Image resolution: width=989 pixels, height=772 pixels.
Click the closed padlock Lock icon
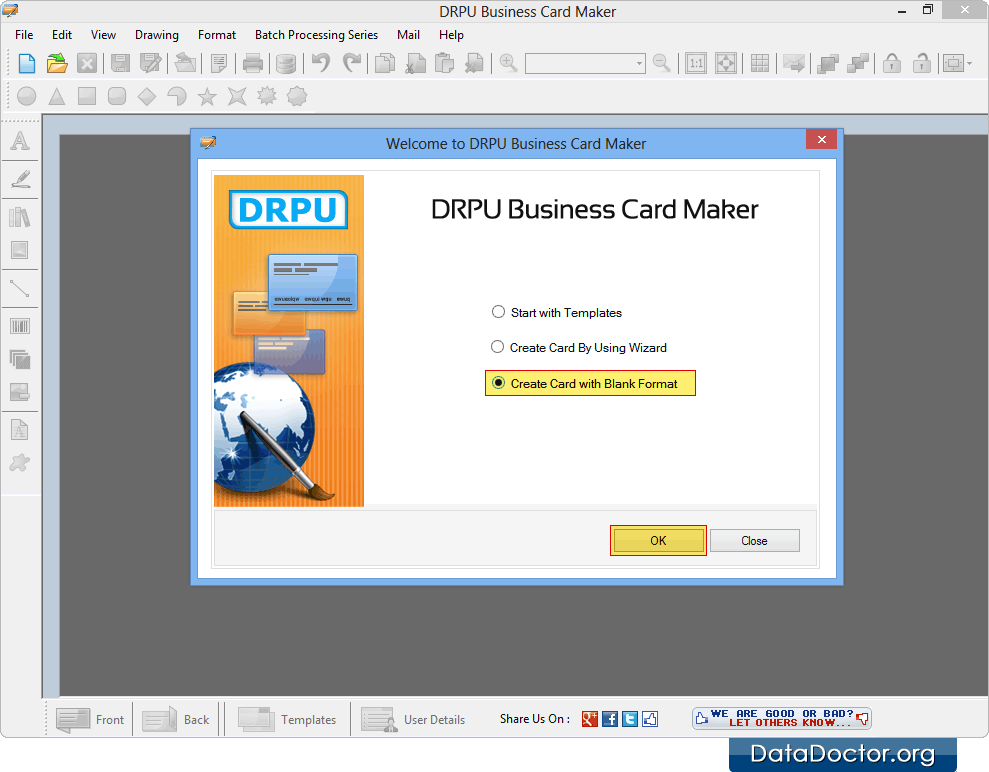pyautogui.click(x=891, y=63)
